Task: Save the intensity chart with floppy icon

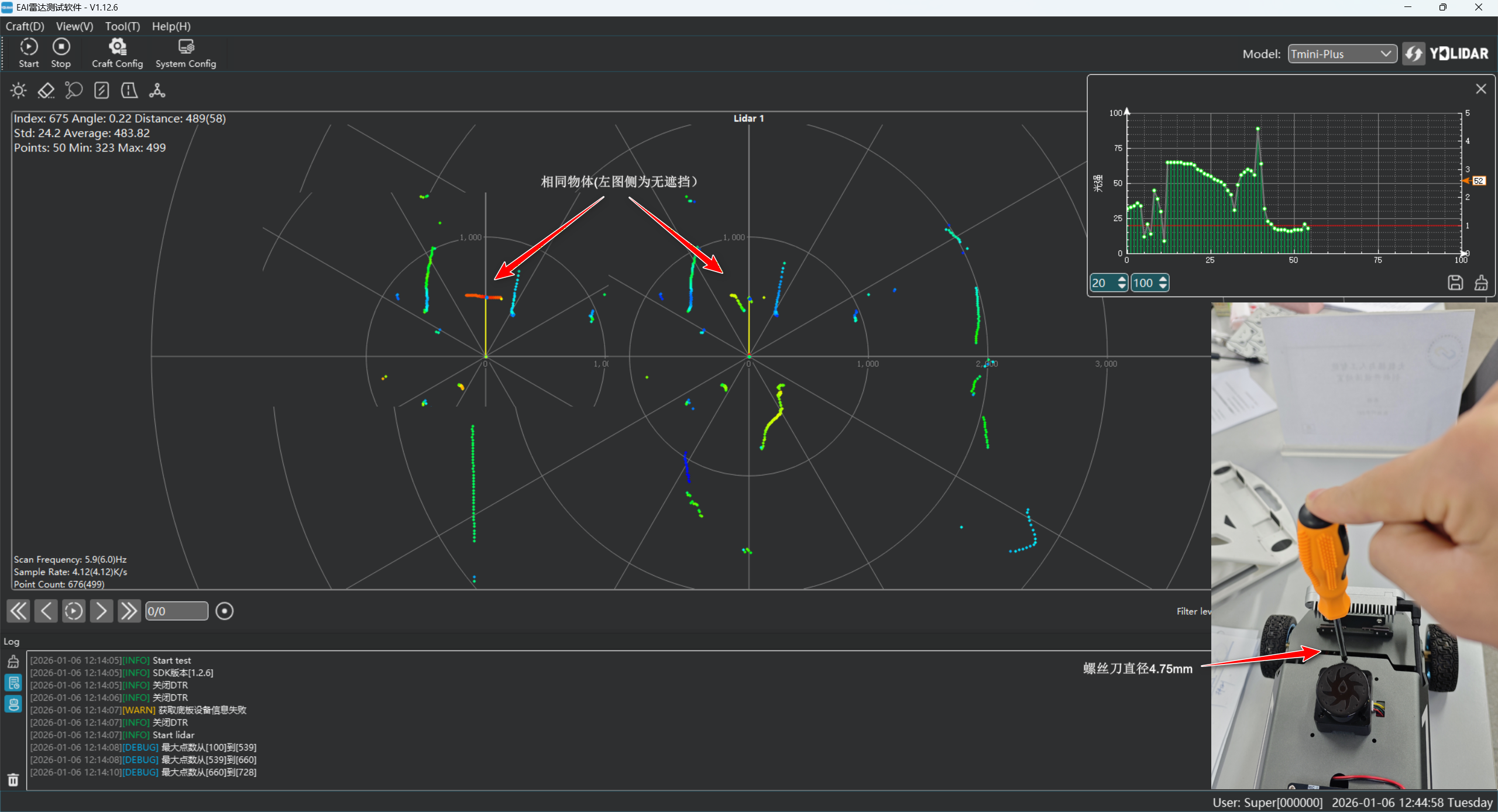Action: [x=1455, y=283]
